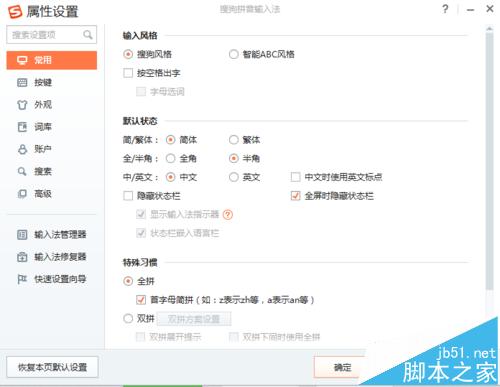Click the monitor icon next to 常用
The image size is (500, 387).
point(22,60)
